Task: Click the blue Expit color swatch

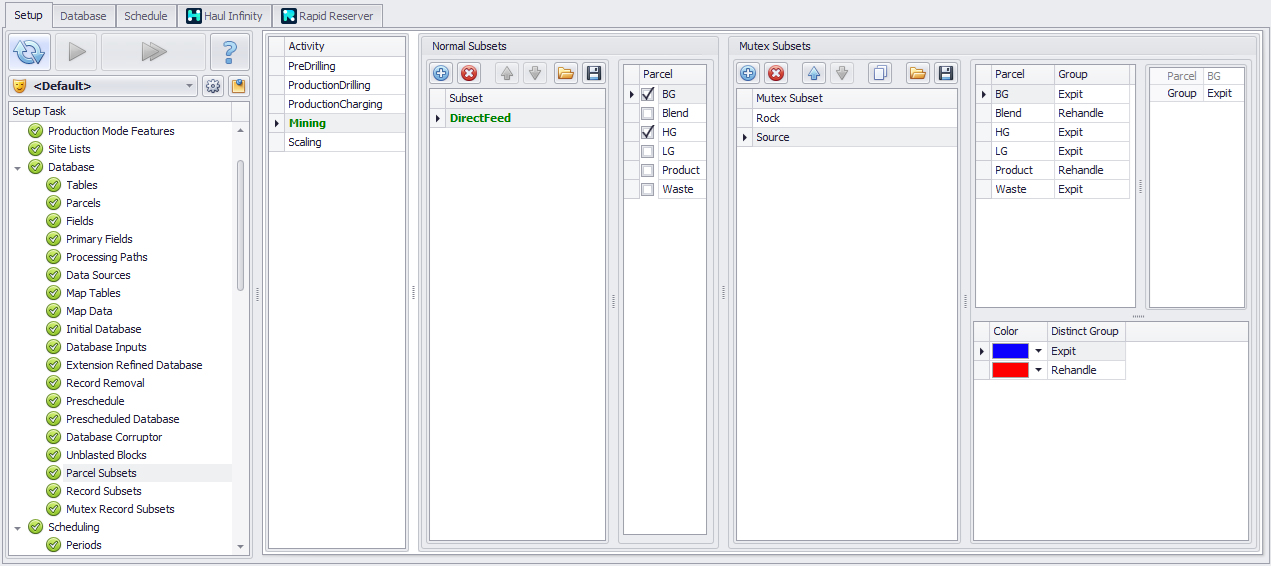Action: pos(1010,351)
